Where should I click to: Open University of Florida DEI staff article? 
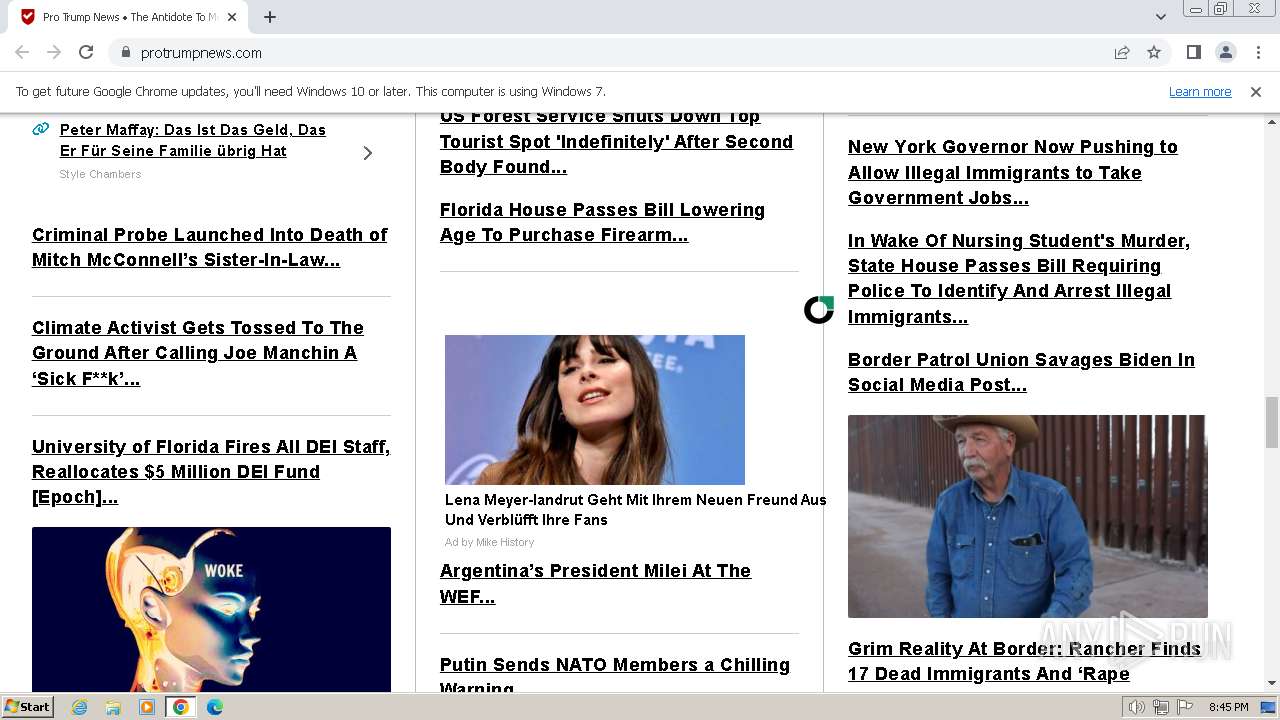click(211, 472)
